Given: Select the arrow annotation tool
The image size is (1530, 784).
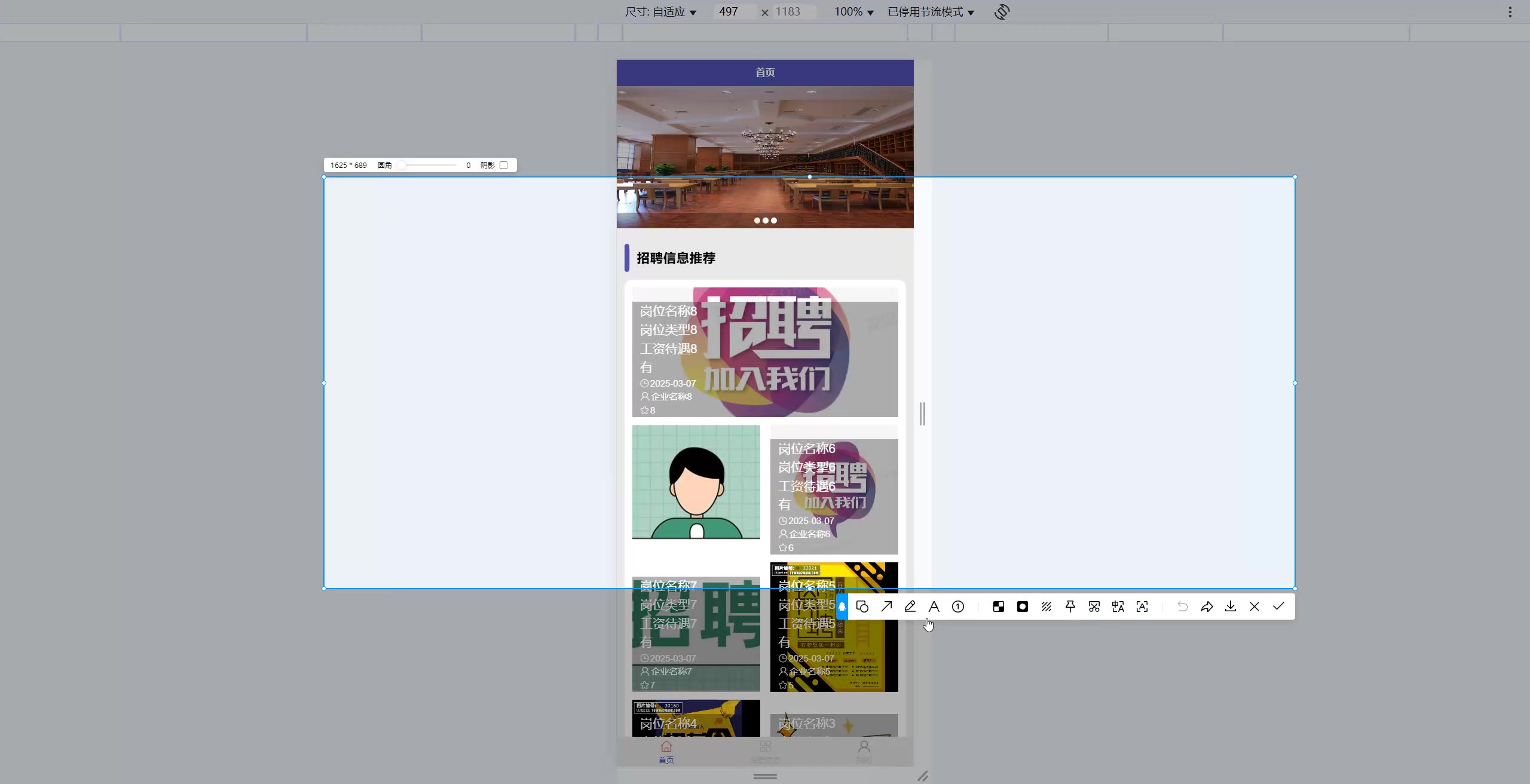Looking at the screenshot, I should [x=886, y=607].
